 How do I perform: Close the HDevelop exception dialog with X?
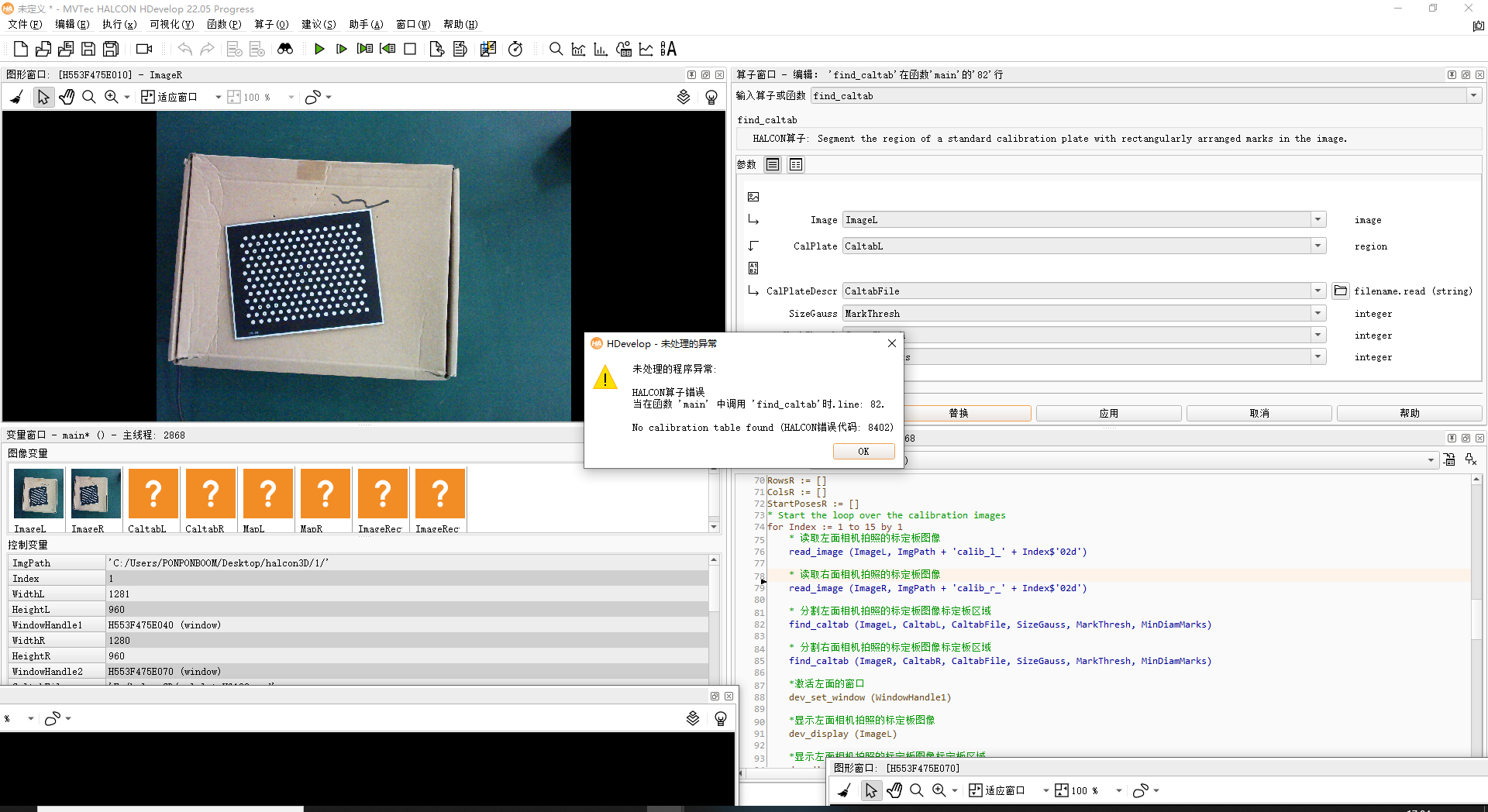click(891, 343)
